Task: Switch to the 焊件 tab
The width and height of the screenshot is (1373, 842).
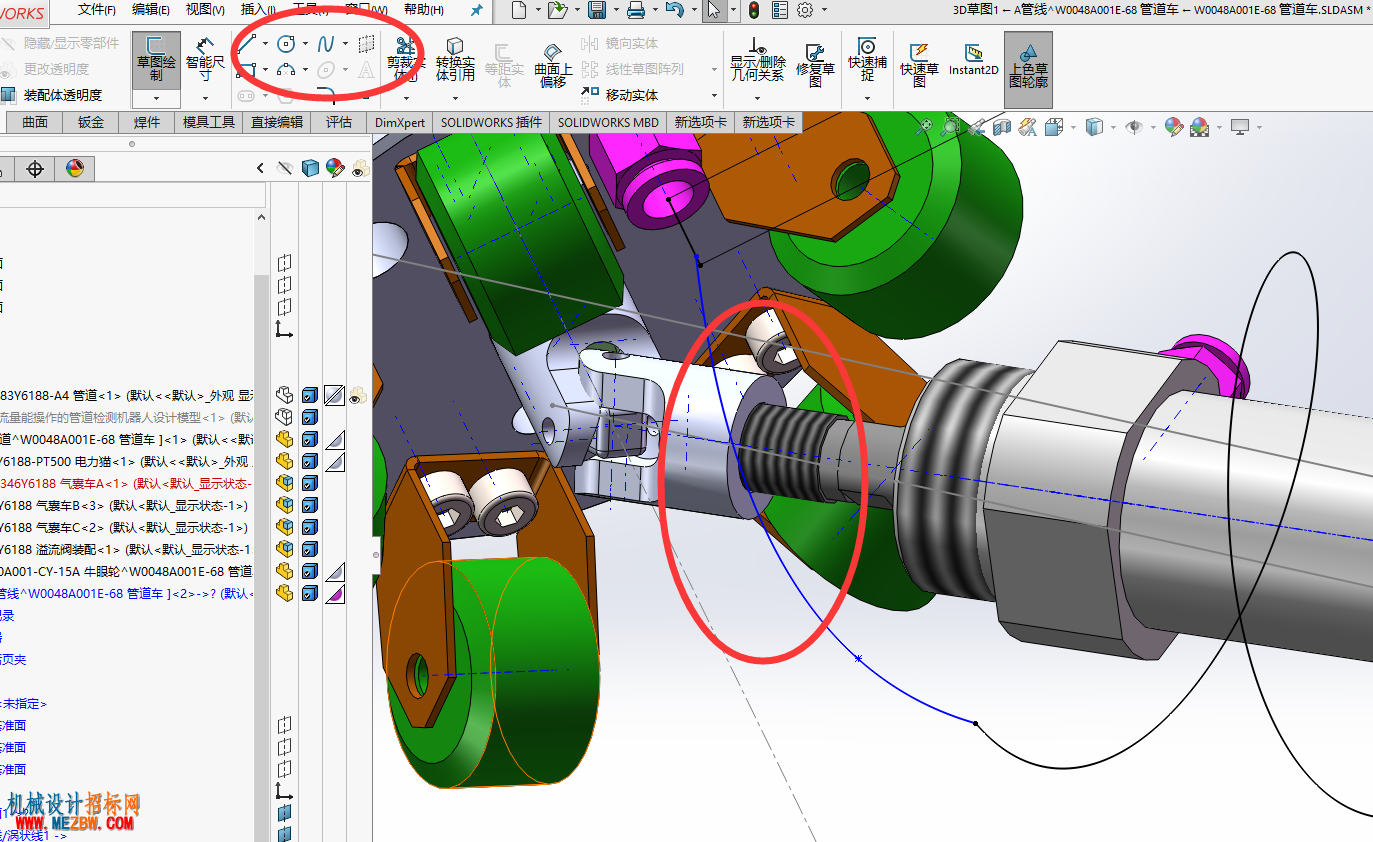Action: pyautogui.click(x=147, y=122)
